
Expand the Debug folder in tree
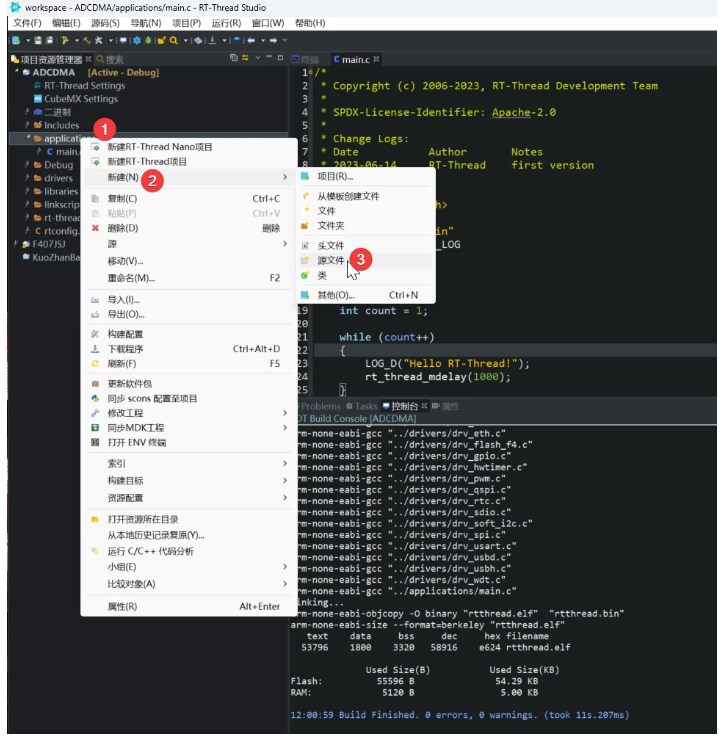tap(27, 164)
